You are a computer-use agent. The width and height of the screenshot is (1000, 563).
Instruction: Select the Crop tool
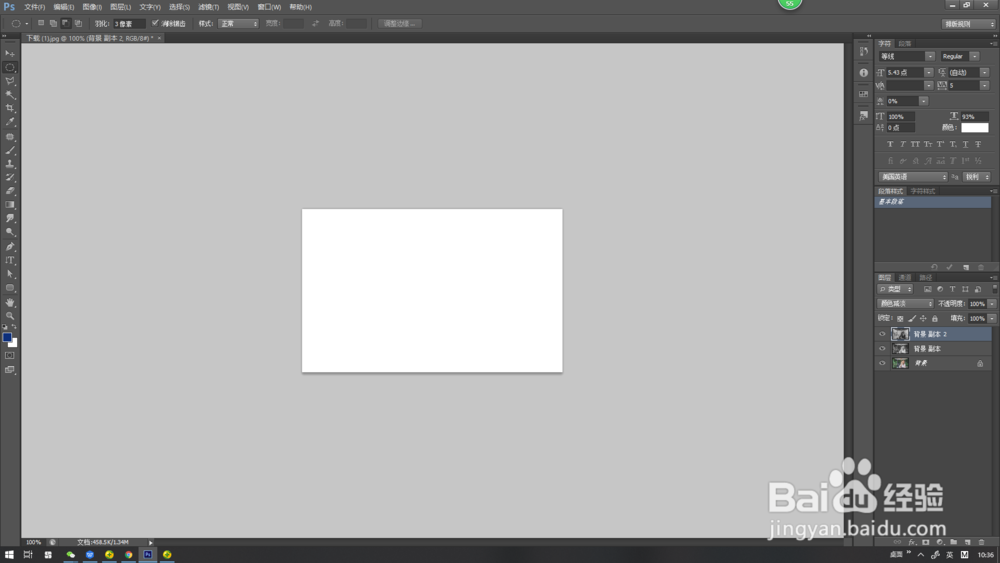tap(10, 108)
